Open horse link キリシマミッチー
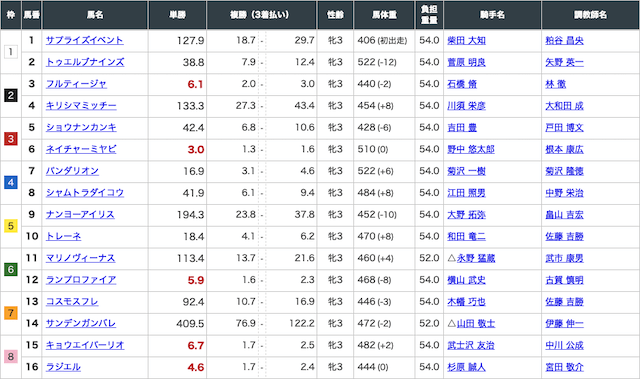The height and width of the screenshot is (379, 640). click(x=81, y=106)
